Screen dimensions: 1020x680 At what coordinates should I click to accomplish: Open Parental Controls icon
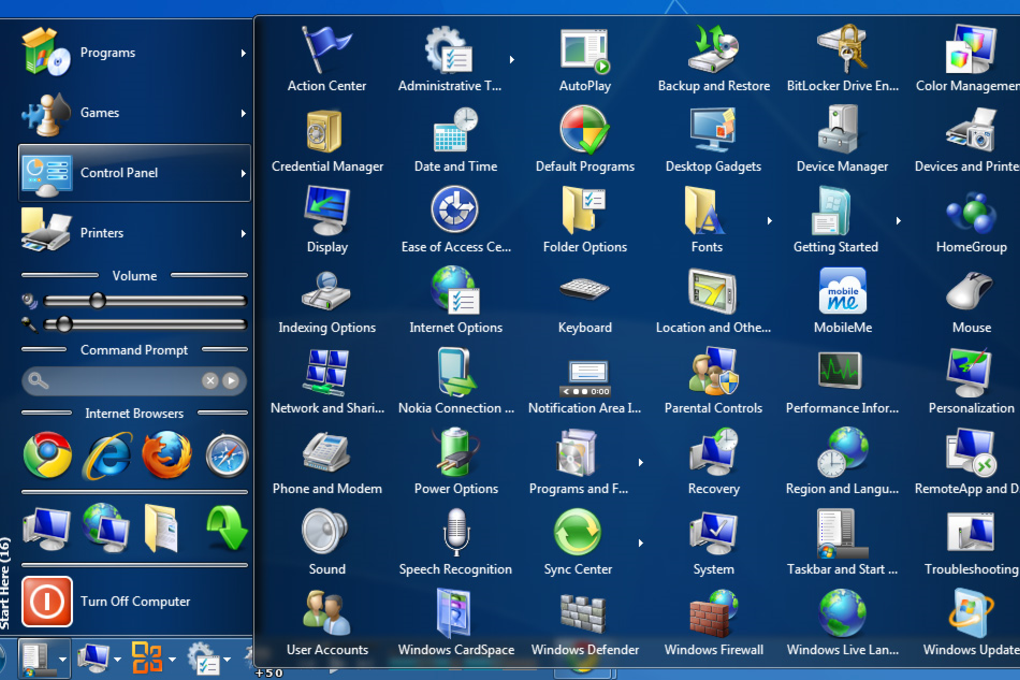(714, 372)
